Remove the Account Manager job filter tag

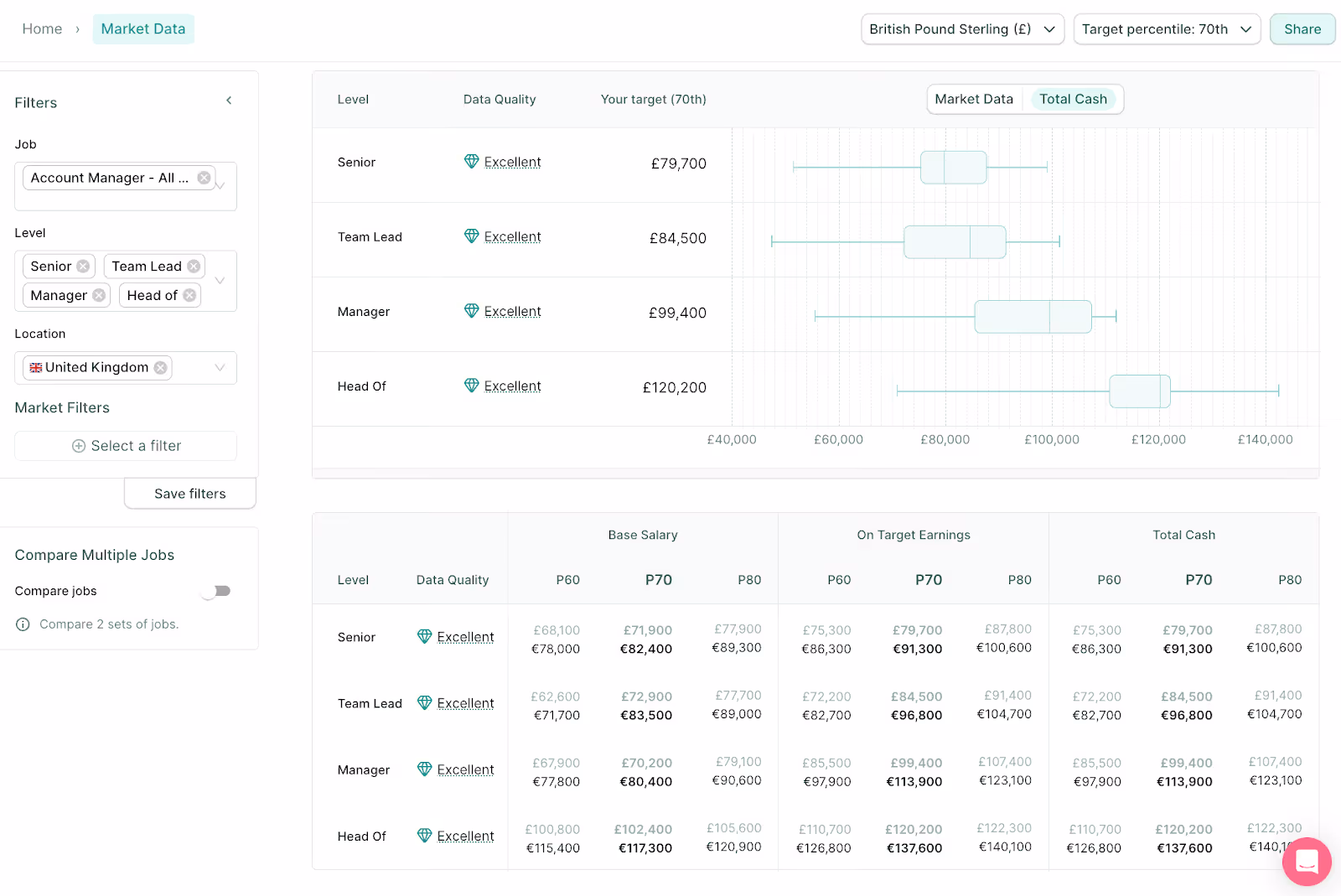(203, 177)
